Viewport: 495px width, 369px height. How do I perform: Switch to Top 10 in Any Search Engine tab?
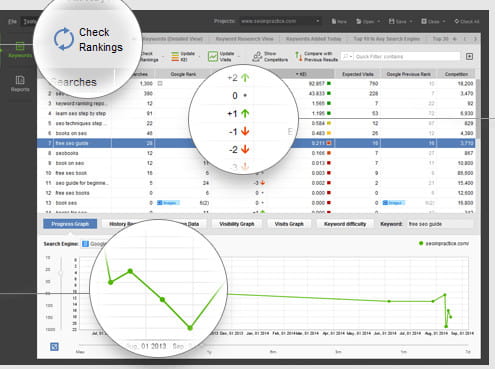coord(387,39)
